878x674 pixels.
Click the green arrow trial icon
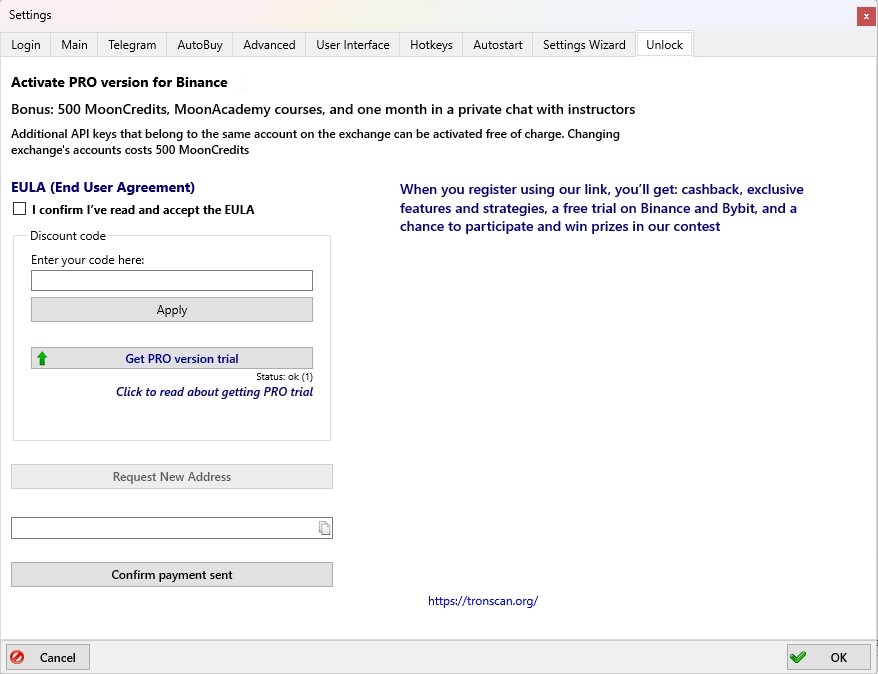point(42,358)
